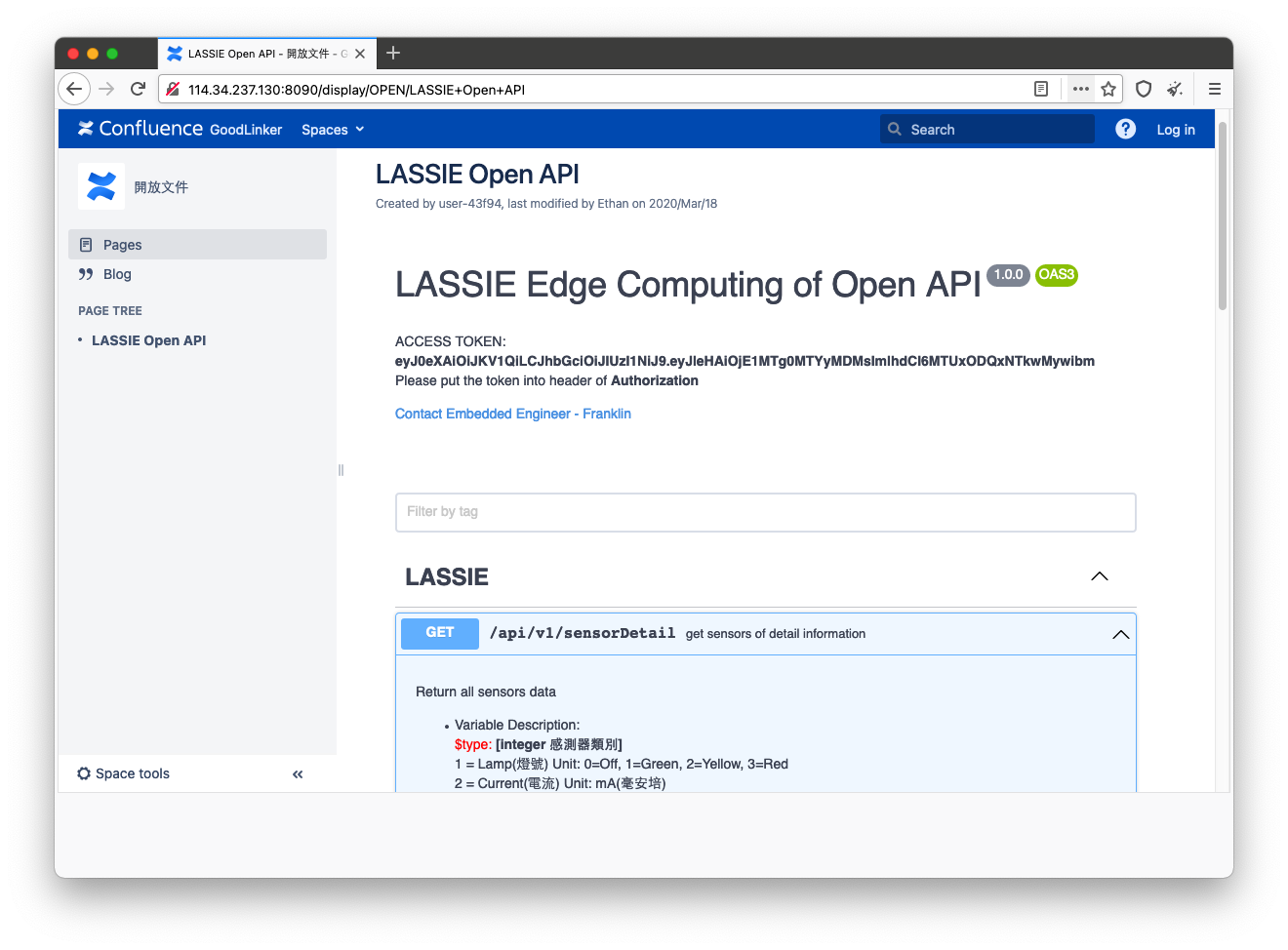Click the Confluence logo
1288x950 pixels.
[x=141, y=129]
